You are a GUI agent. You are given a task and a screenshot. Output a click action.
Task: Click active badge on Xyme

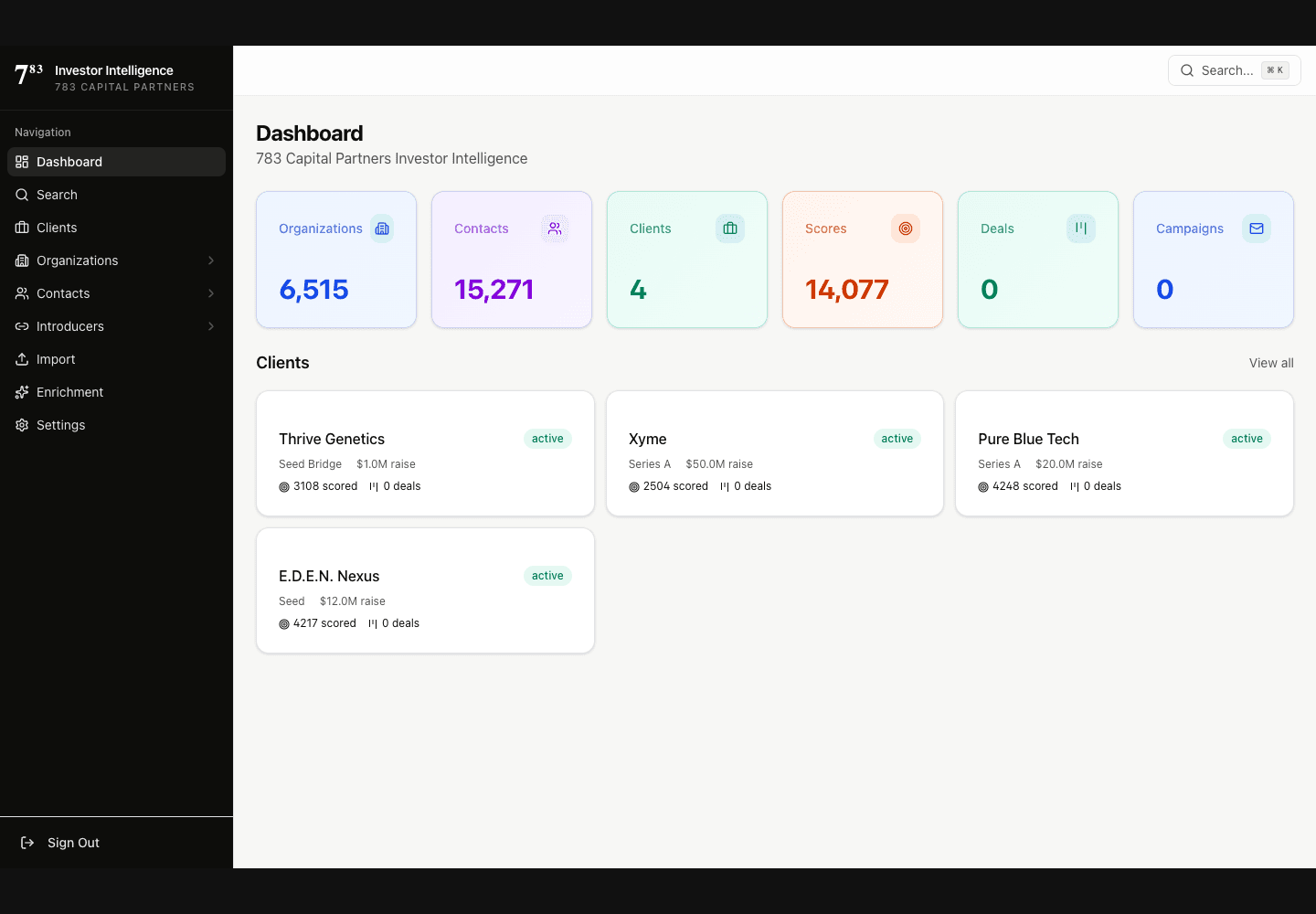click(897, 439)
